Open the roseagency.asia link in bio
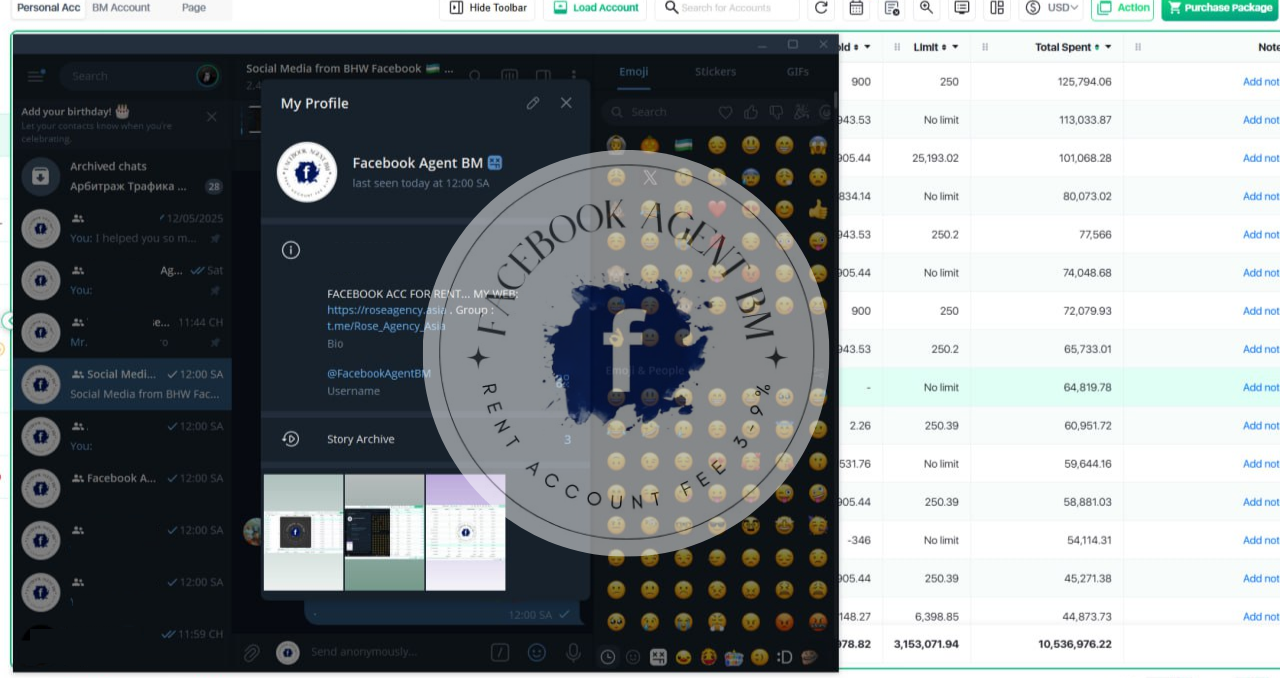The width and height of the screenshot is (1280, 678). (x=386, y=310)
